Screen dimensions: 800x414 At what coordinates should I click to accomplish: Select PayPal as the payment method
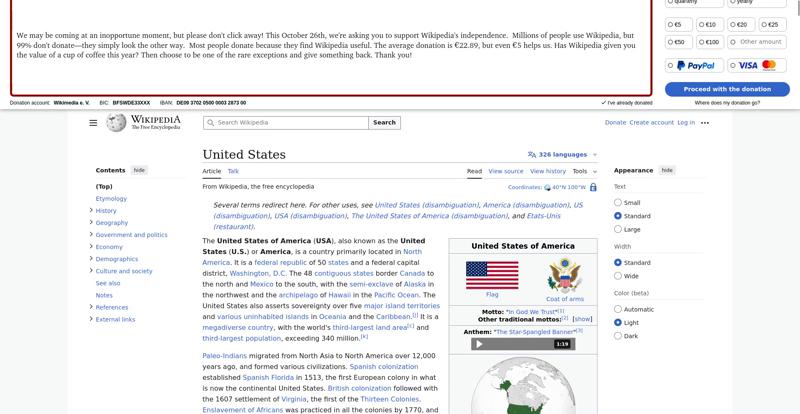pos(695,66)
